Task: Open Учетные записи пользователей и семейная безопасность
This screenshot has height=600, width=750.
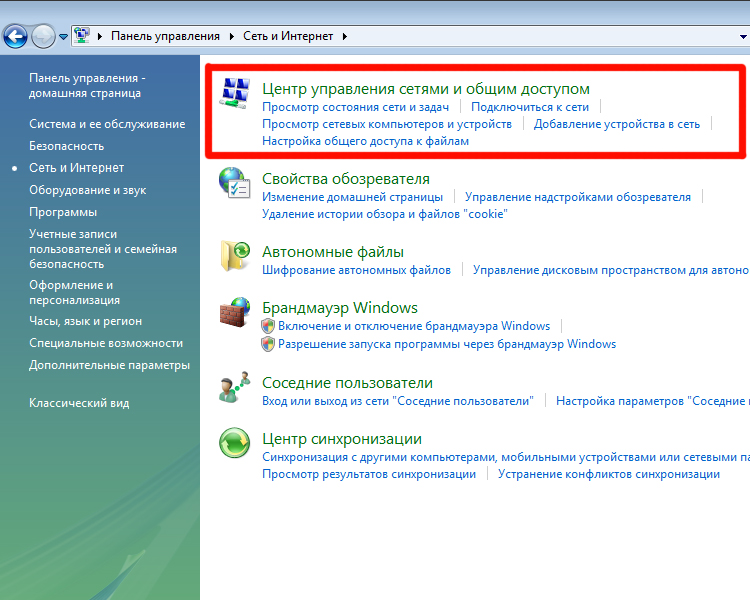Action: pos(103,249)
